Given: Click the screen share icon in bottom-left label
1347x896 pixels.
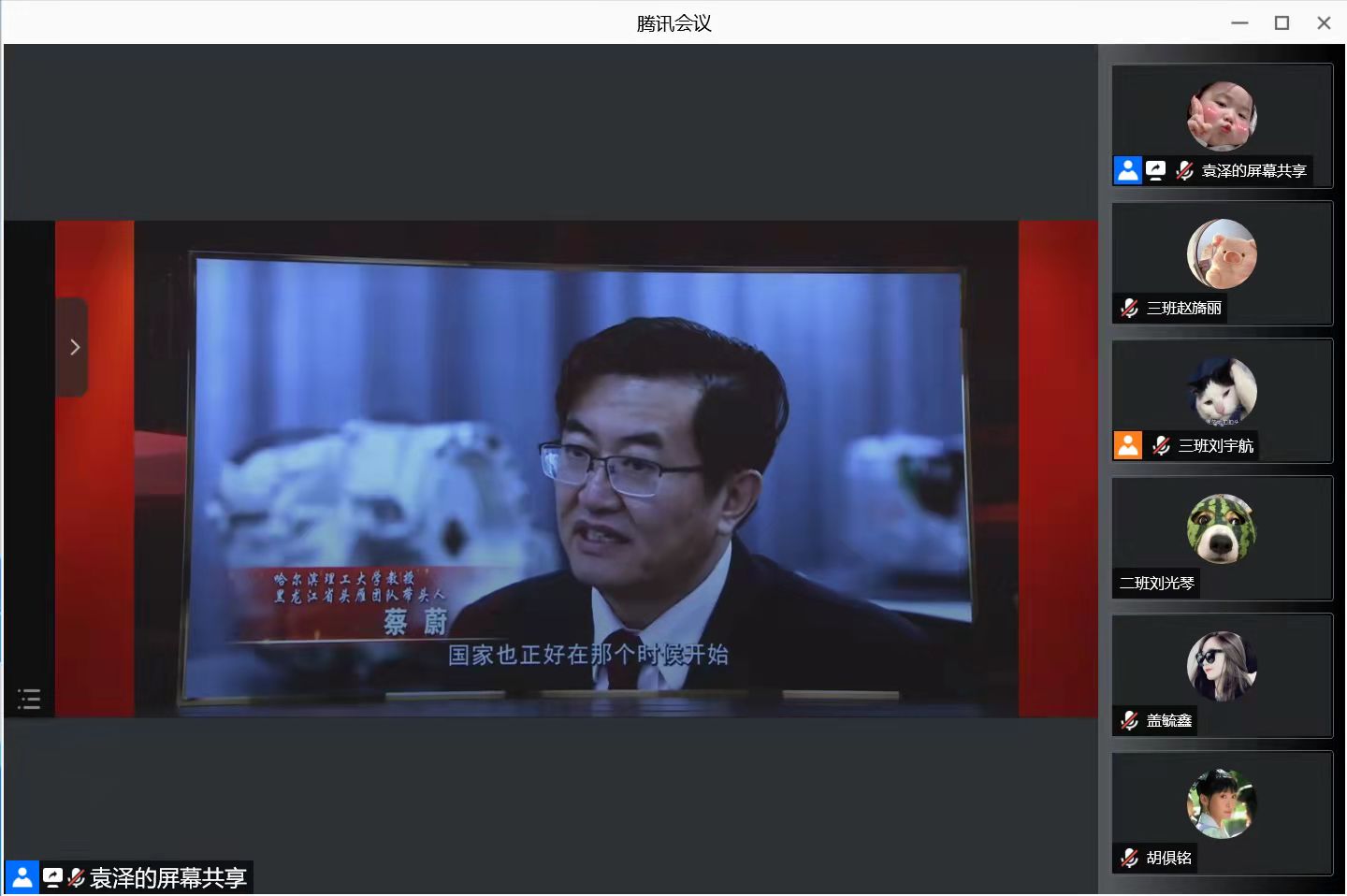Looking at the screenshot, I should (52, 877).
